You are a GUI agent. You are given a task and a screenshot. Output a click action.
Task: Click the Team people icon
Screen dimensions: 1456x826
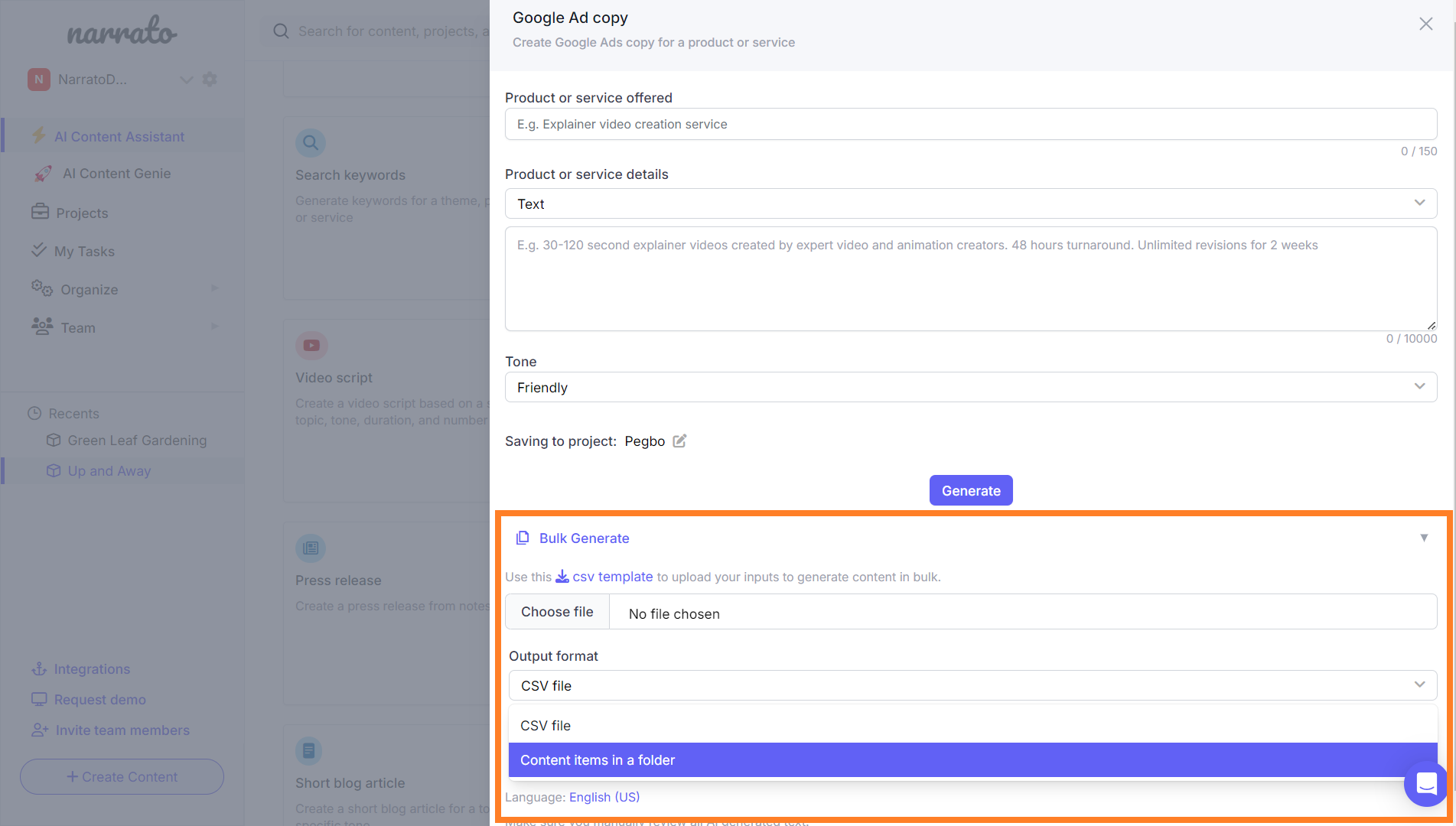(42, 327)
